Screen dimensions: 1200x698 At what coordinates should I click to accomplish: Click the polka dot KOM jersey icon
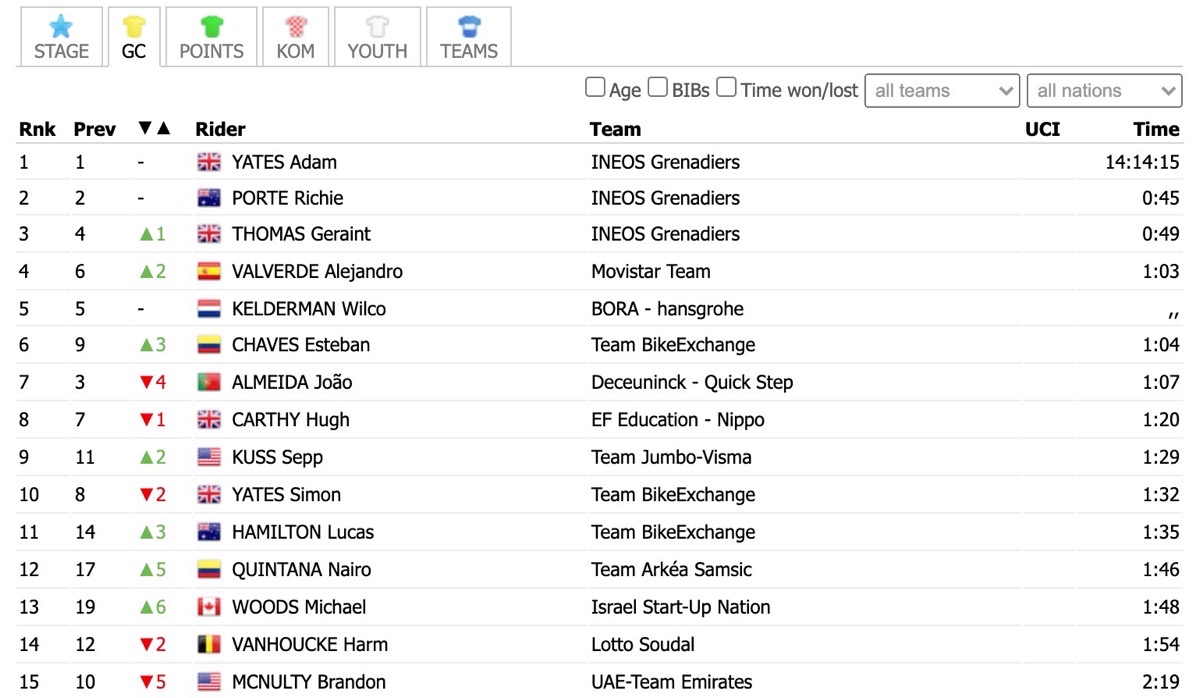click(295, 26)
